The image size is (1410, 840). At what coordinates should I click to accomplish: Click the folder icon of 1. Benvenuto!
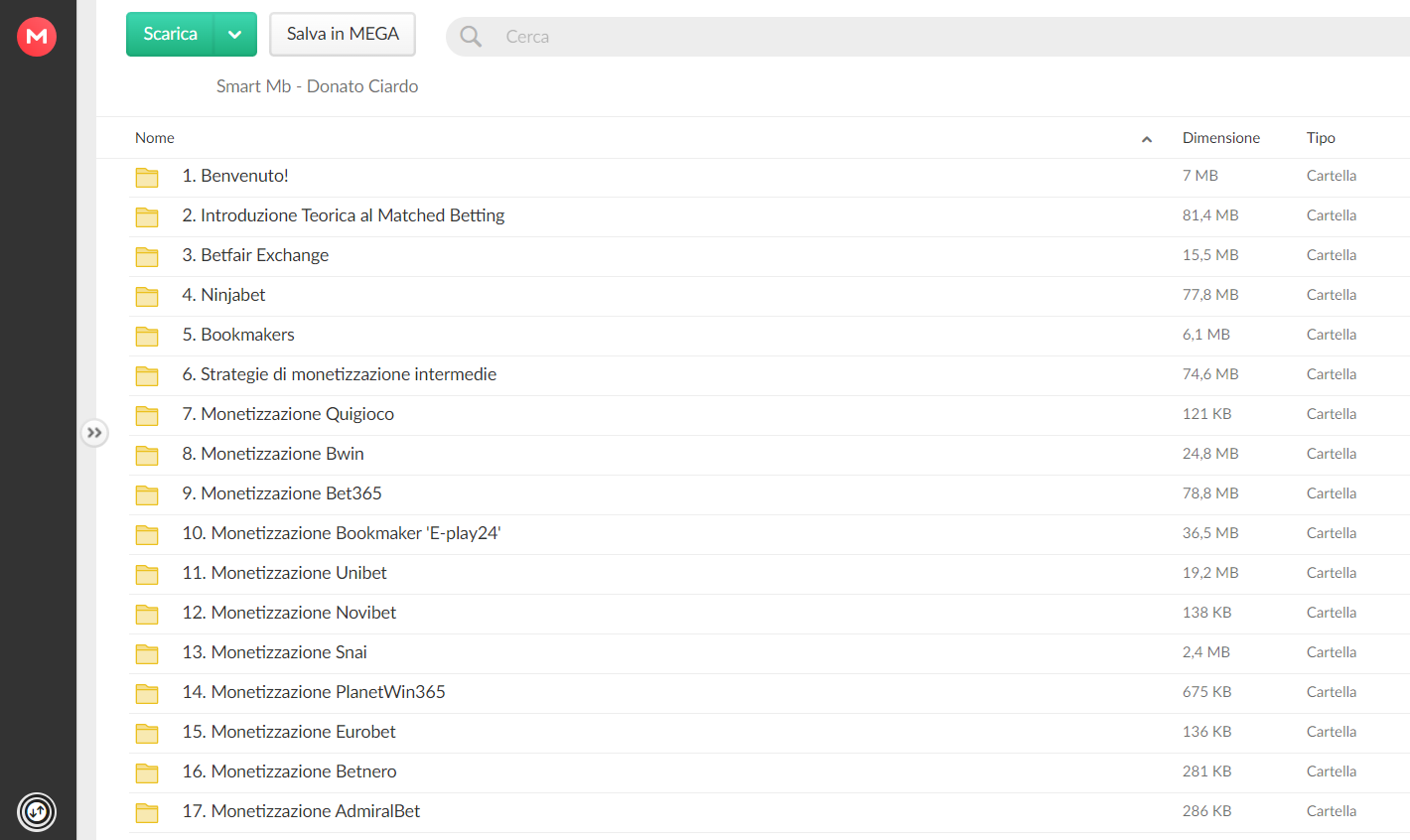point(147,177)
